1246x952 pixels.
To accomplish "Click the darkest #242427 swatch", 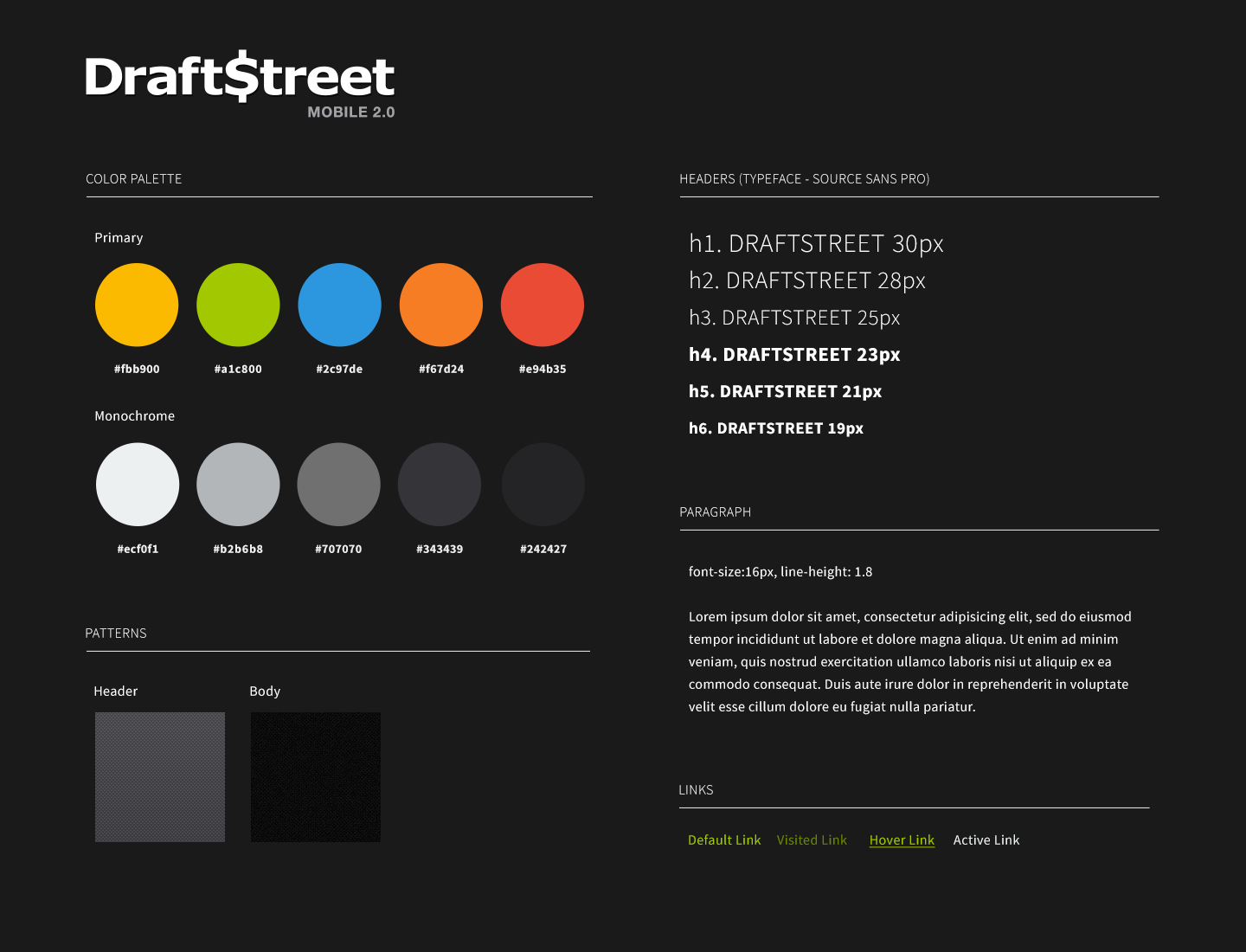I will pos(543,485).
